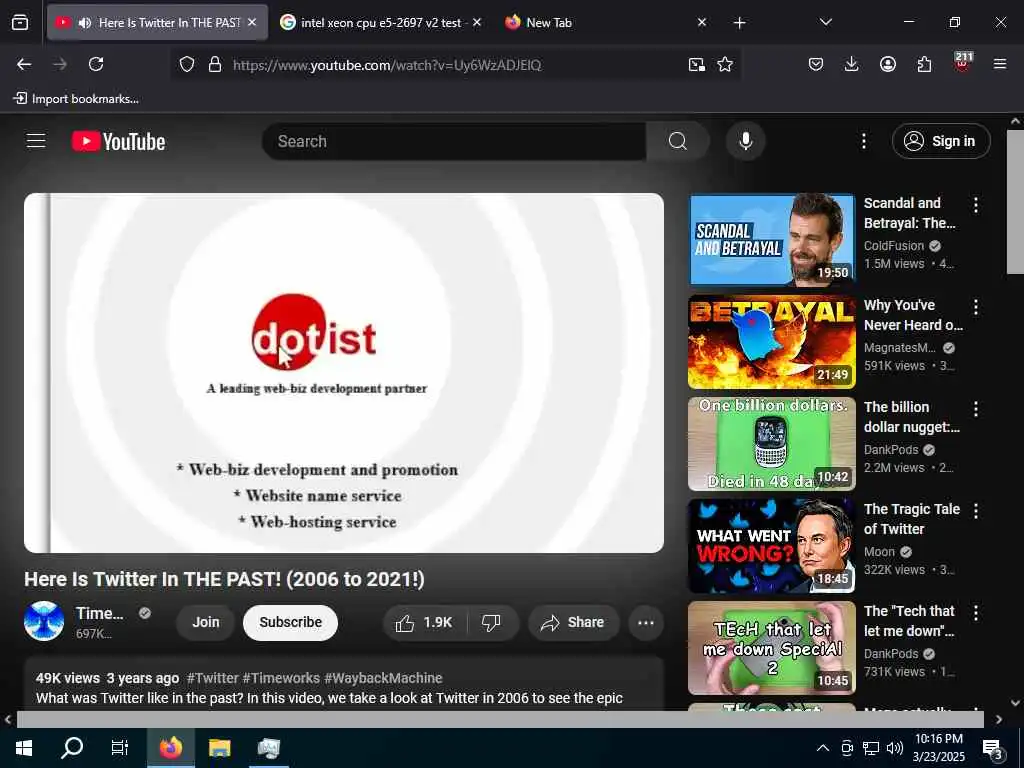
Task: Close the intel xeon cpu tab
Action: pyautogui.click(x=477, y=23)
